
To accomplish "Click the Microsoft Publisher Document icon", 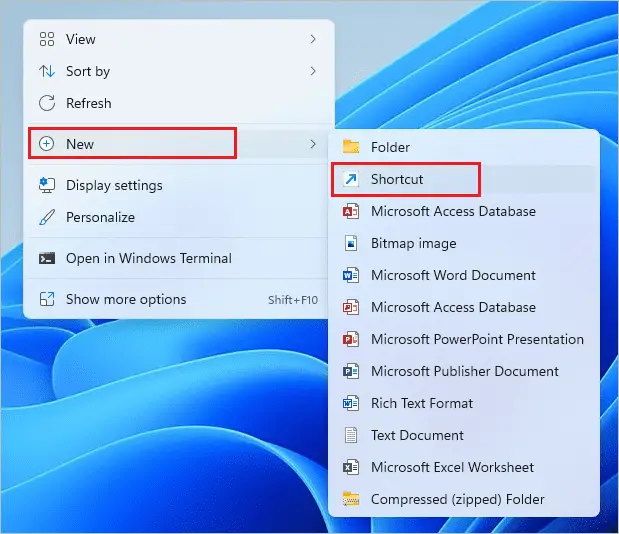I will point(351,371).
